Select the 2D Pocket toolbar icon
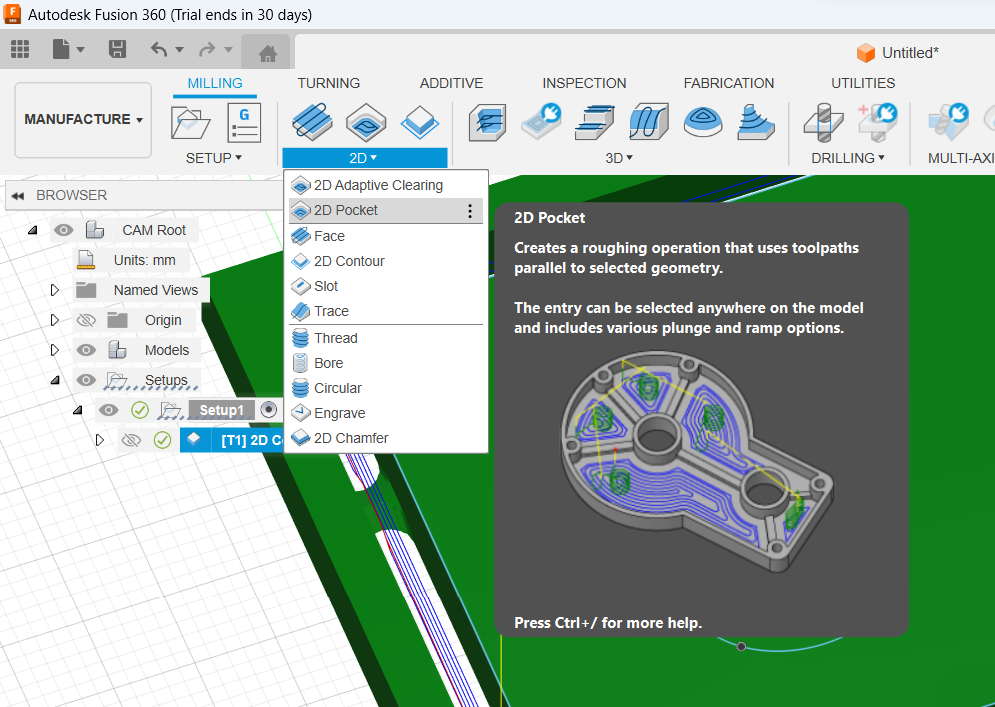 tap(366, 122)
